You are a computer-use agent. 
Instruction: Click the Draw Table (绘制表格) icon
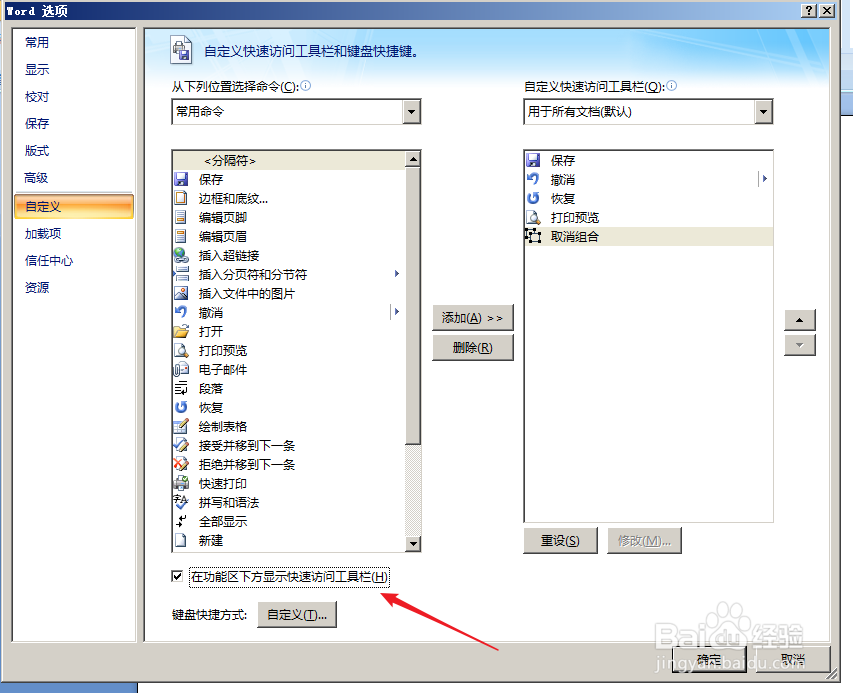[x=181, y=426]
